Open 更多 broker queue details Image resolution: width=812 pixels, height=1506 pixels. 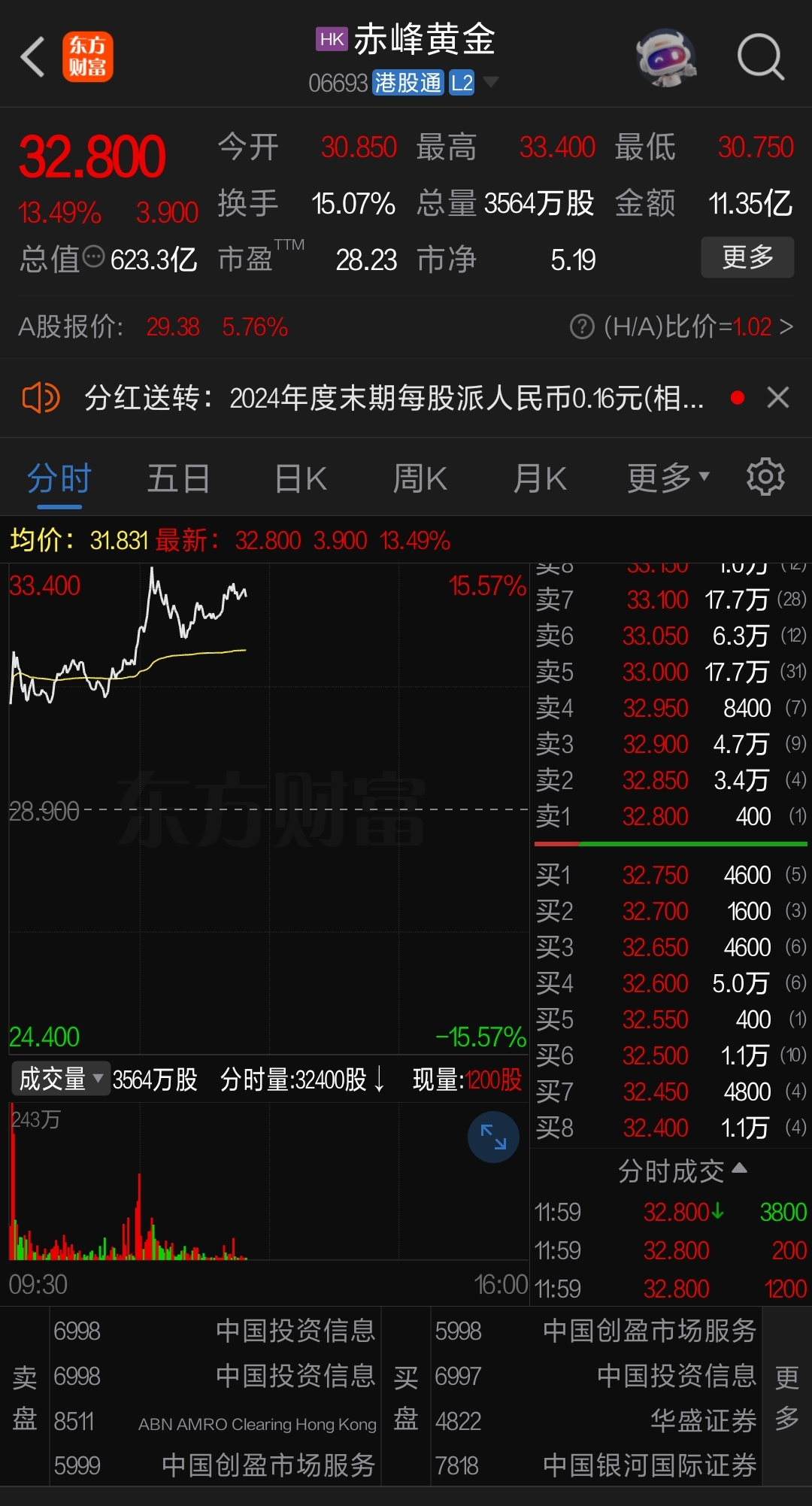(x=786, y=1398)
